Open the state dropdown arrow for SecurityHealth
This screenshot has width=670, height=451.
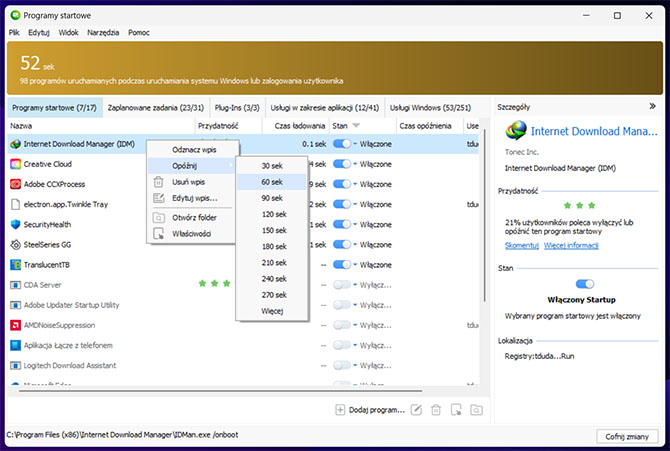355,224
